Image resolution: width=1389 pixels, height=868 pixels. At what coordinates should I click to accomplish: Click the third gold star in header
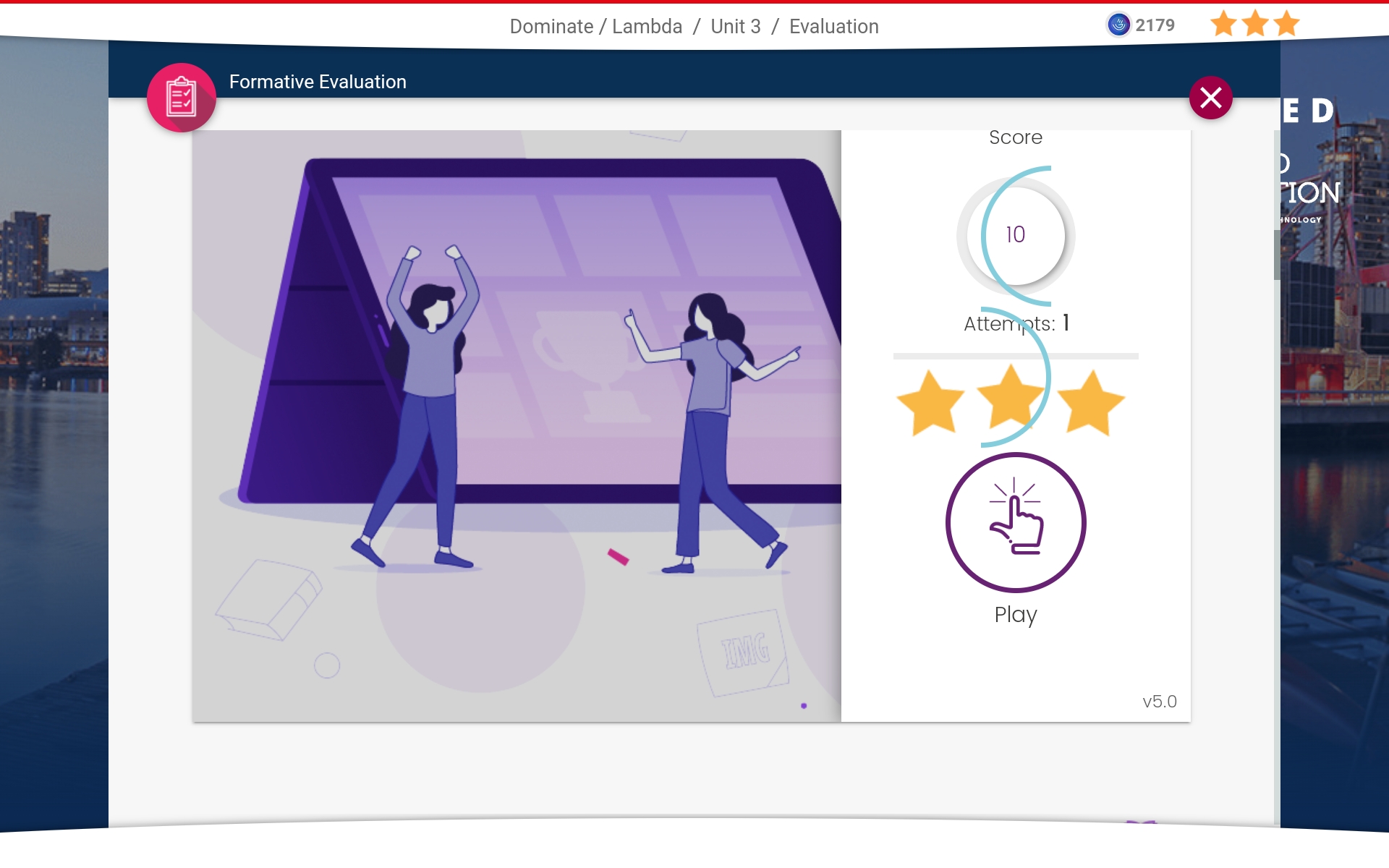pyautogui.click(x=1286, y=24)
